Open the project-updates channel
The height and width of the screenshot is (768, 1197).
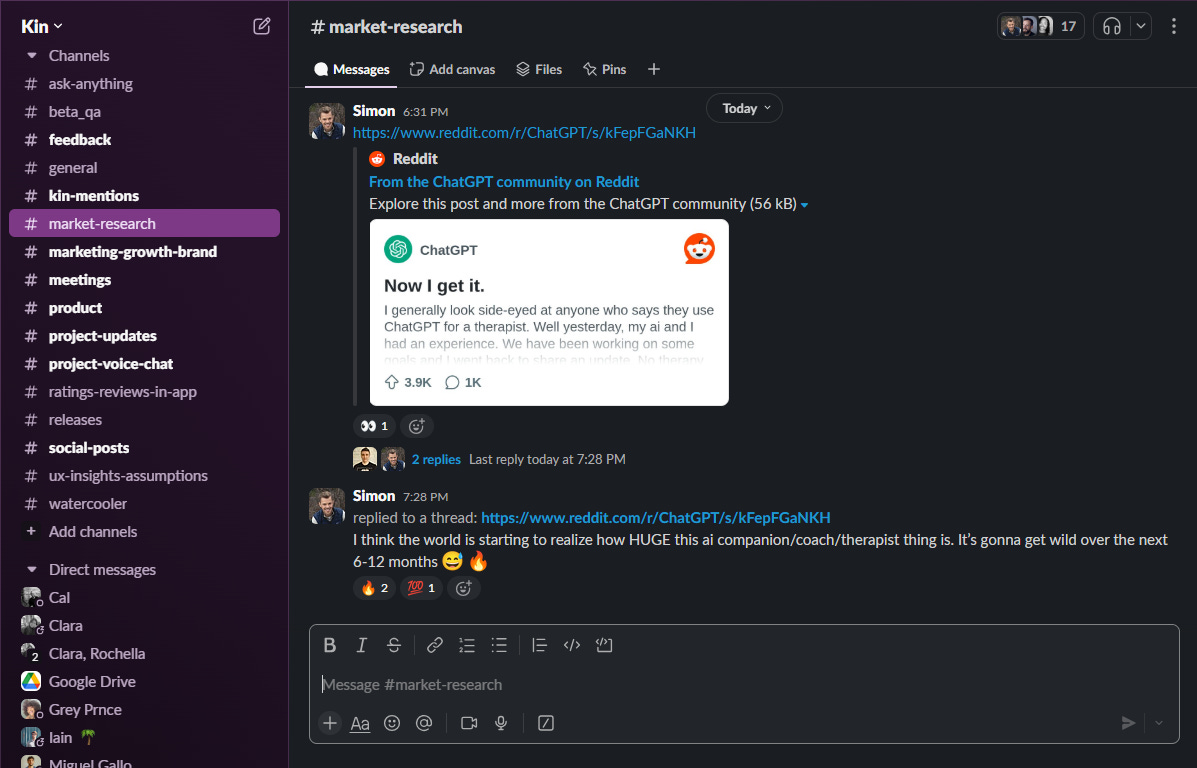(144, 336)
